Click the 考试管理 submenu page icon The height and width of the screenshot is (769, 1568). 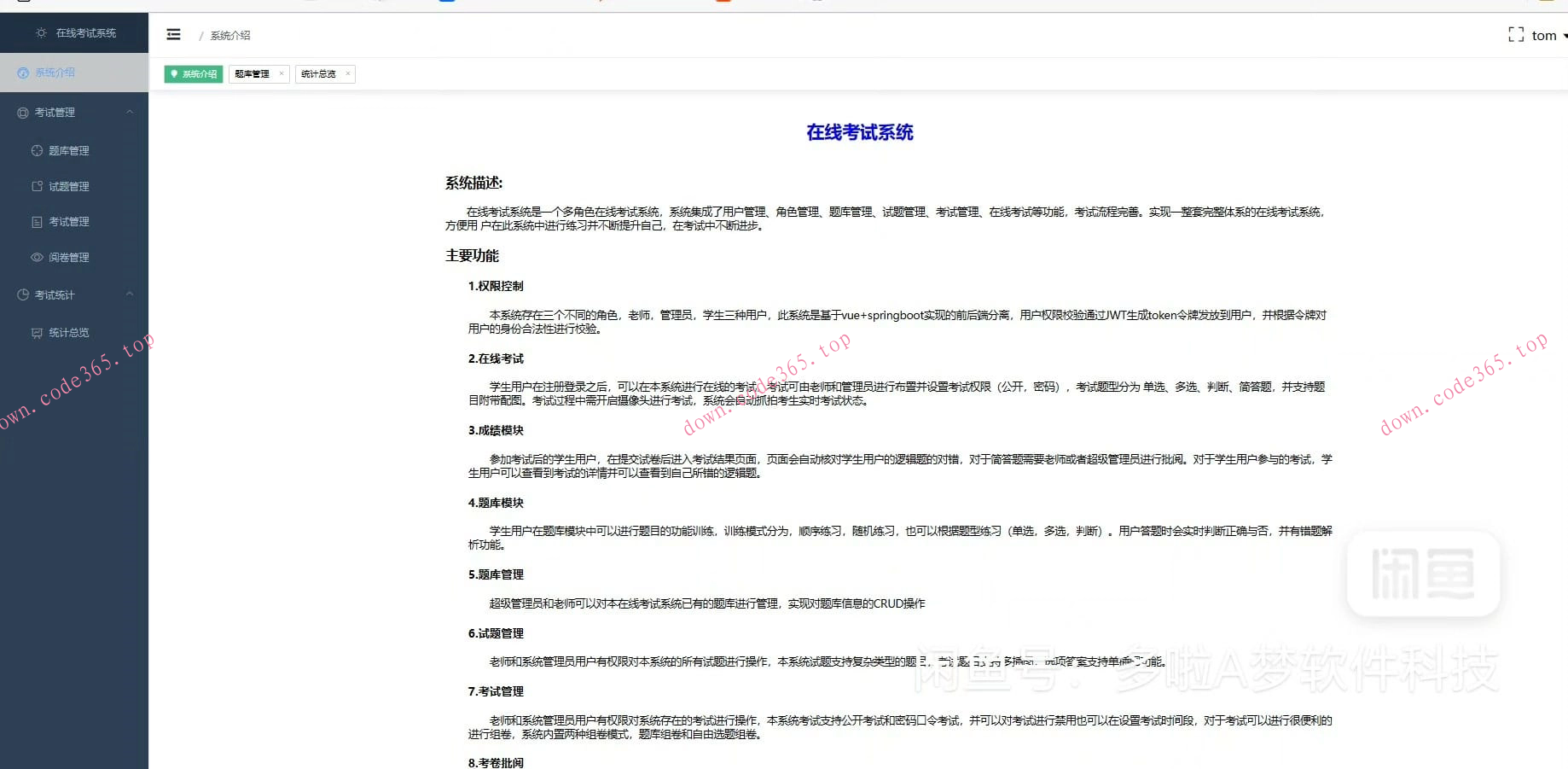pos(37,221)
